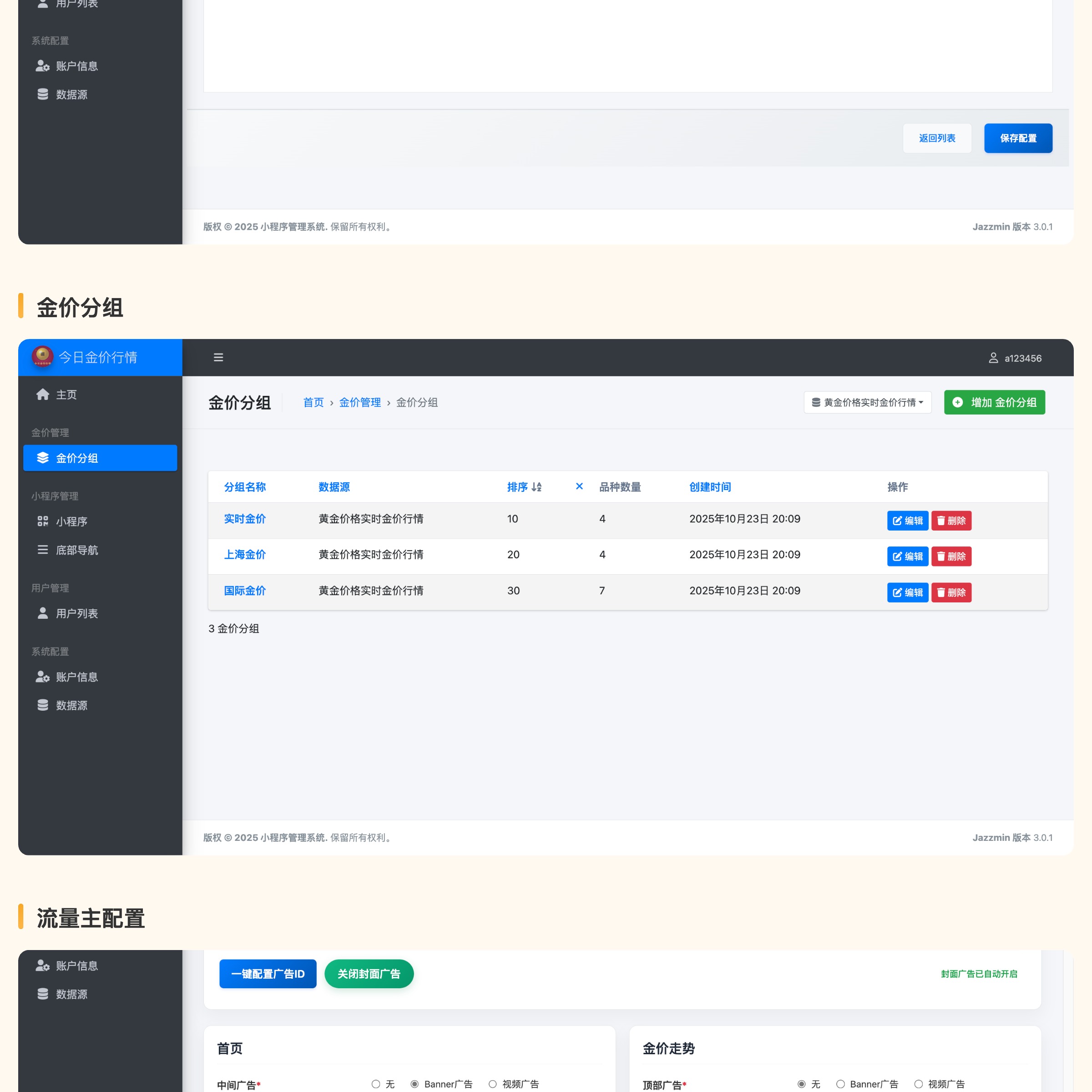
Task: Select 无 for 金价走势 顶部广告
Action: tap(801, 1083)
